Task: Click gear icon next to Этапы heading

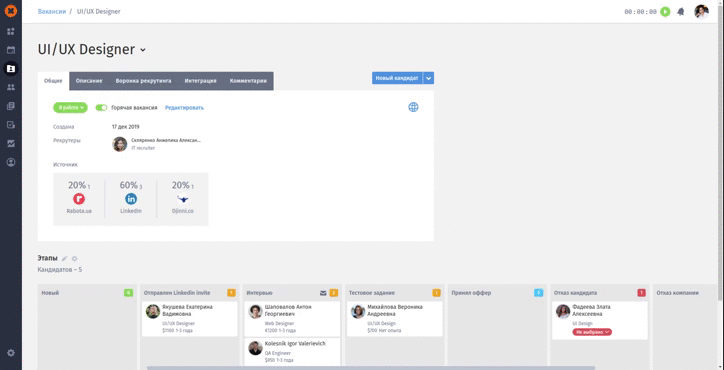Action: coord(74,259)
